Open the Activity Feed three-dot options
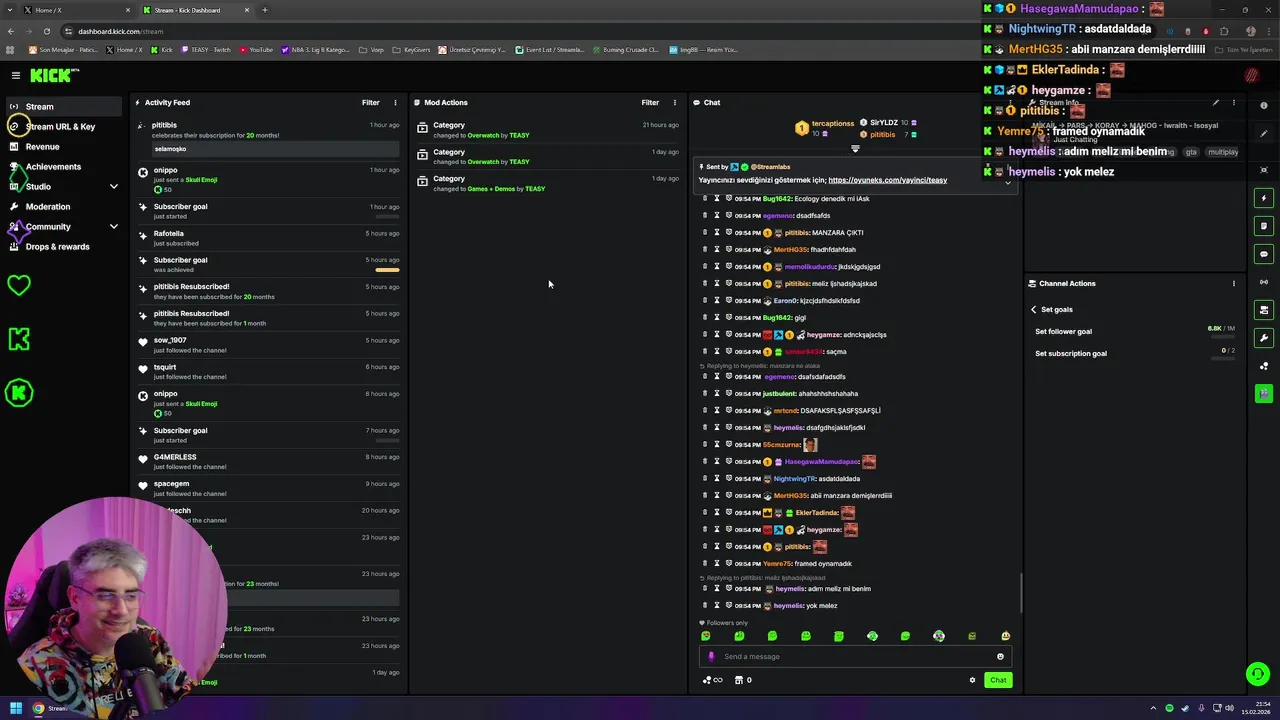 click(x=395, y=102)
